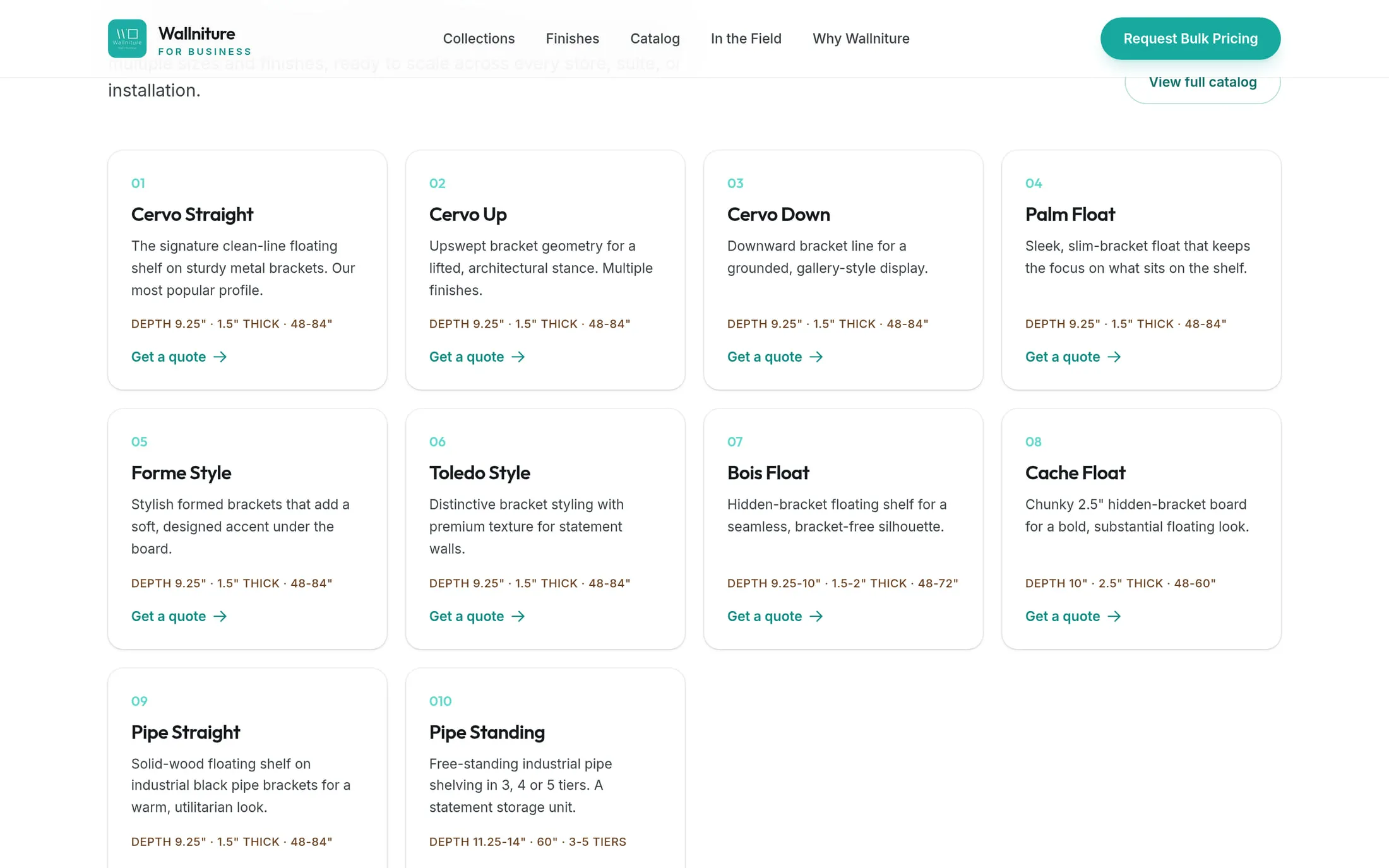Click the arrow icon under Cache Float

(x=1114, y=617)
